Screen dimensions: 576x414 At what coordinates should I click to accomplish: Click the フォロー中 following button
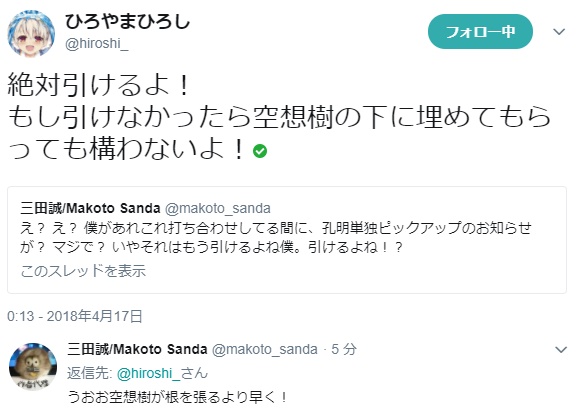pyautogui.click(x=480, y=32)
